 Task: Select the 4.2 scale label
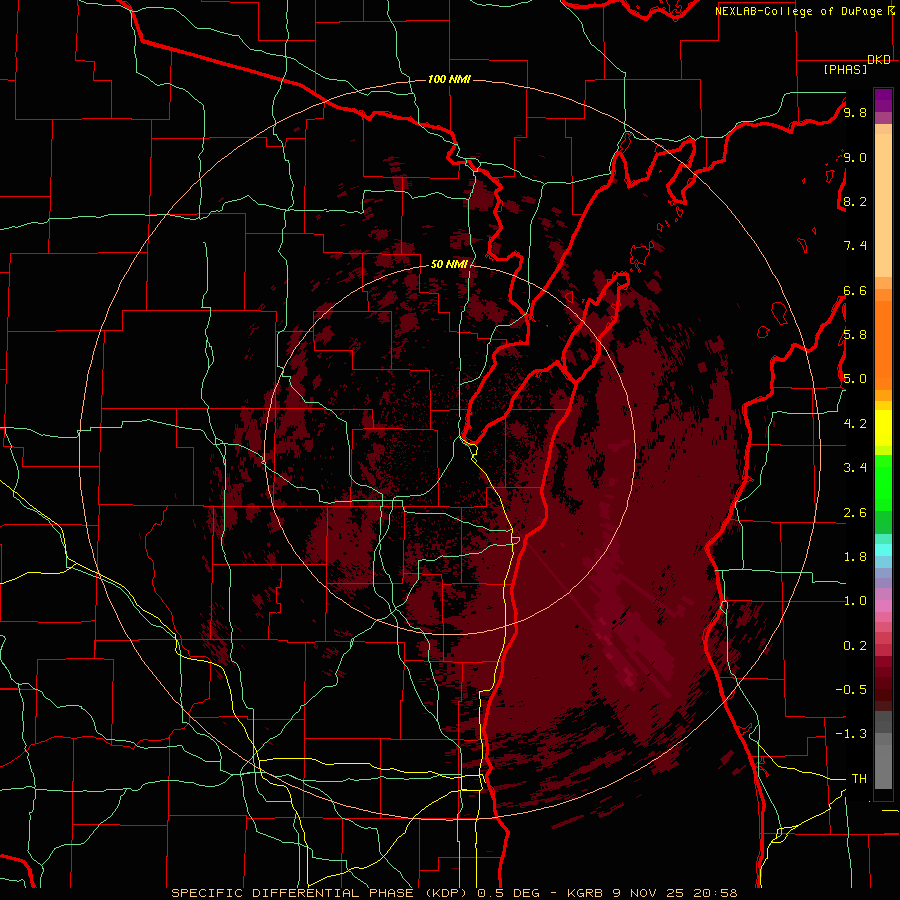tap(855, 424)
